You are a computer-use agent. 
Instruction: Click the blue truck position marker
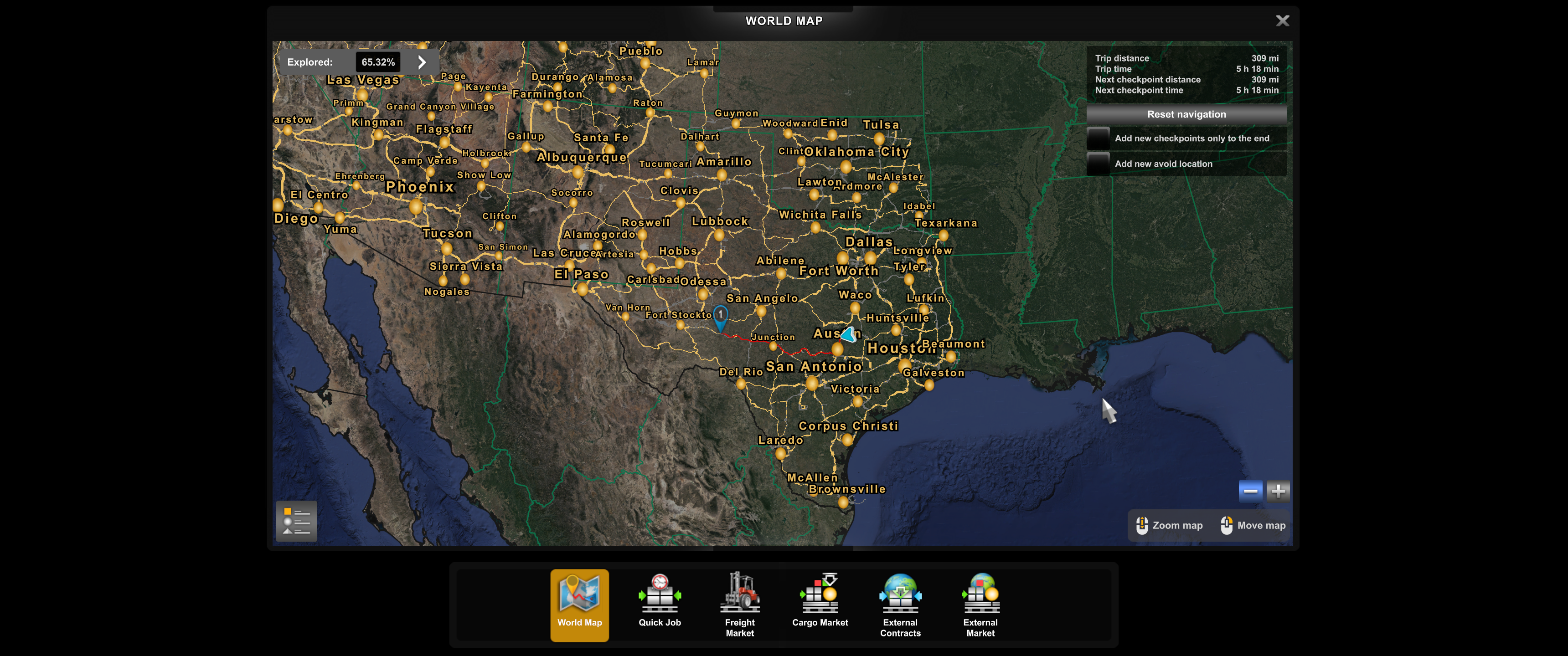coord(848,334)
